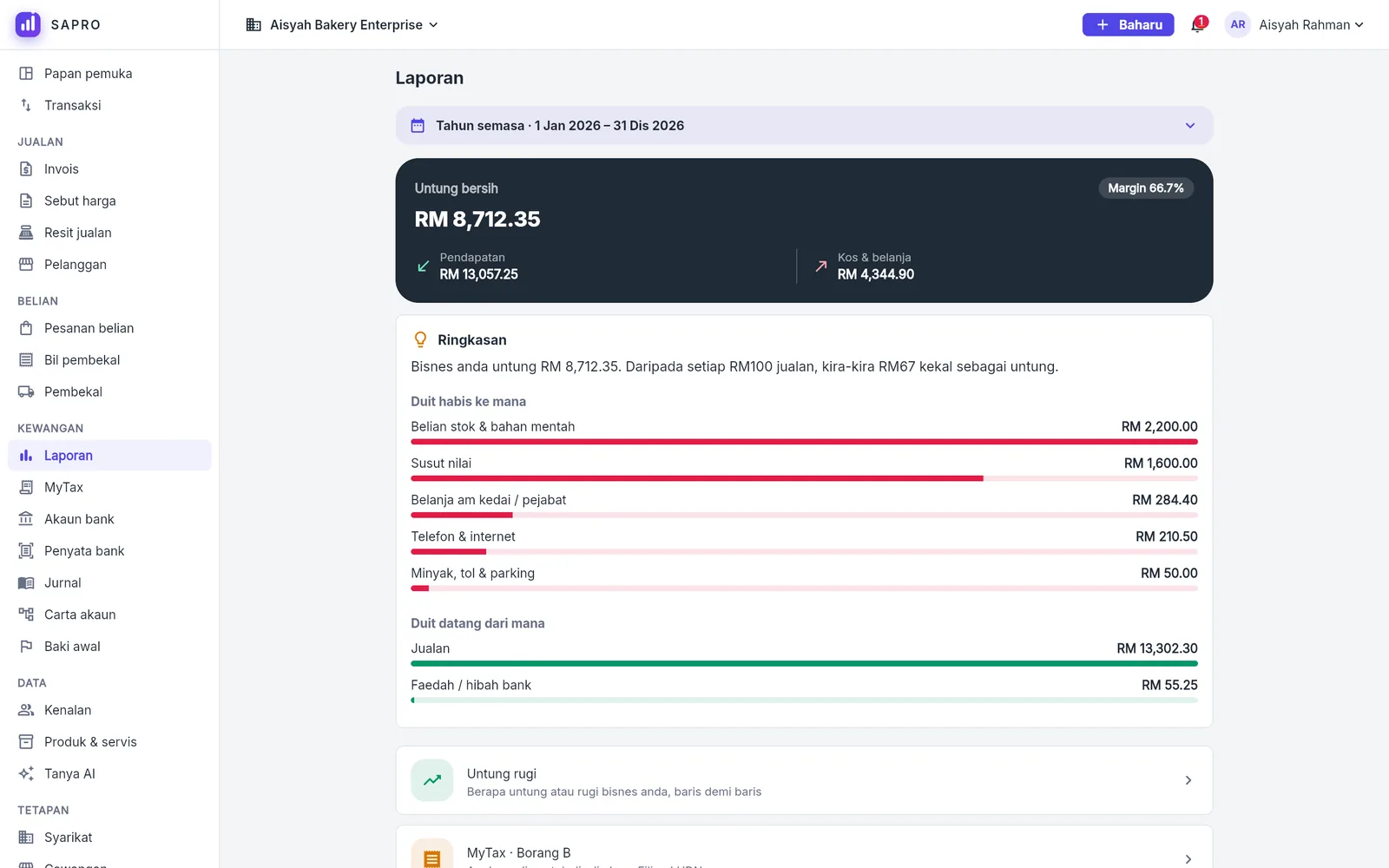Click the Baki awal flag icon

[26, 647]
